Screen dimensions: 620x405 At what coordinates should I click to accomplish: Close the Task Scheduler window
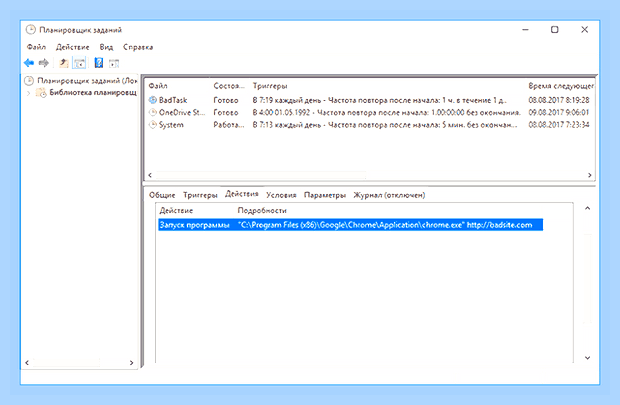584,30
